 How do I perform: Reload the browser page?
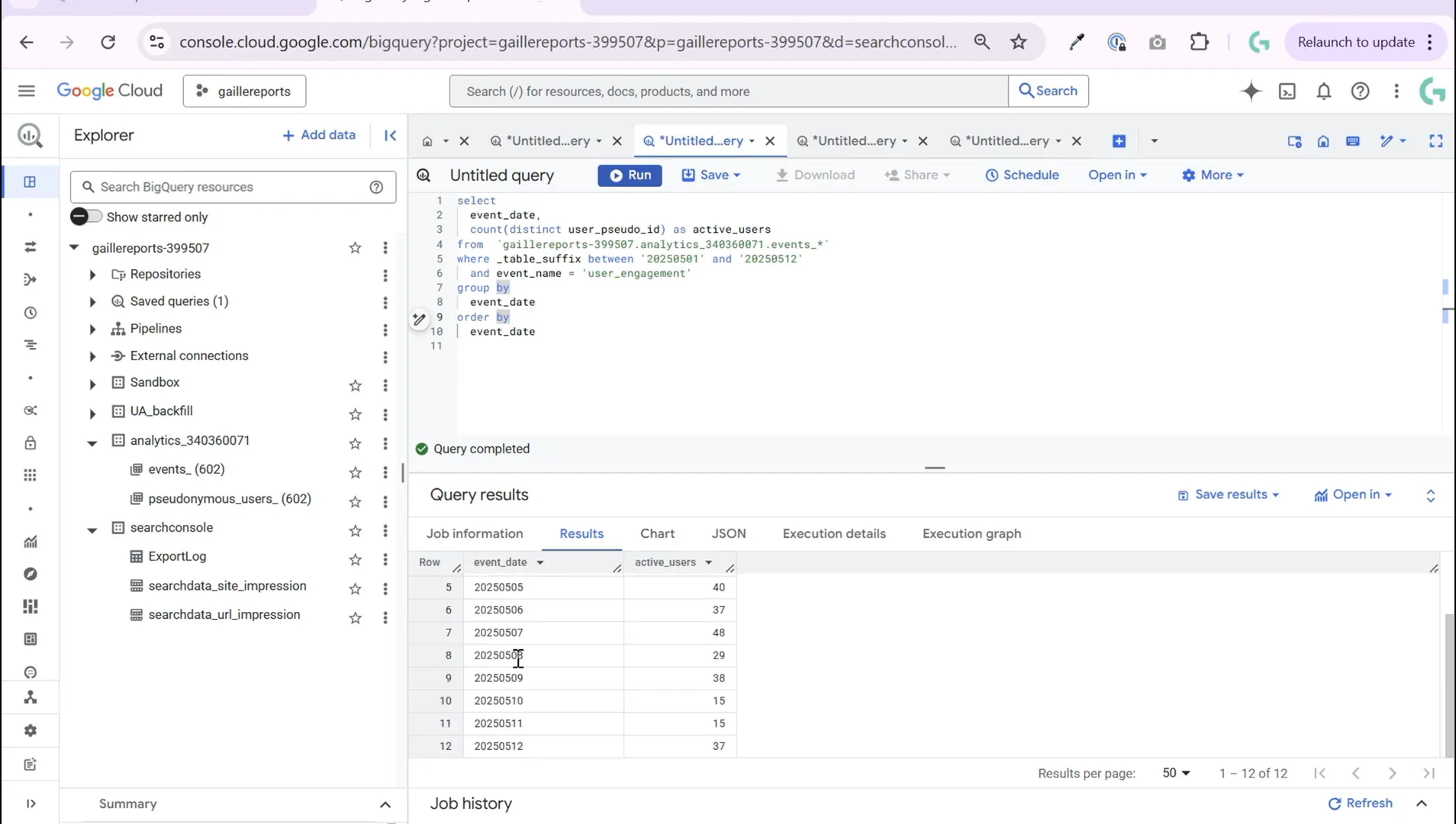[108, 42]
